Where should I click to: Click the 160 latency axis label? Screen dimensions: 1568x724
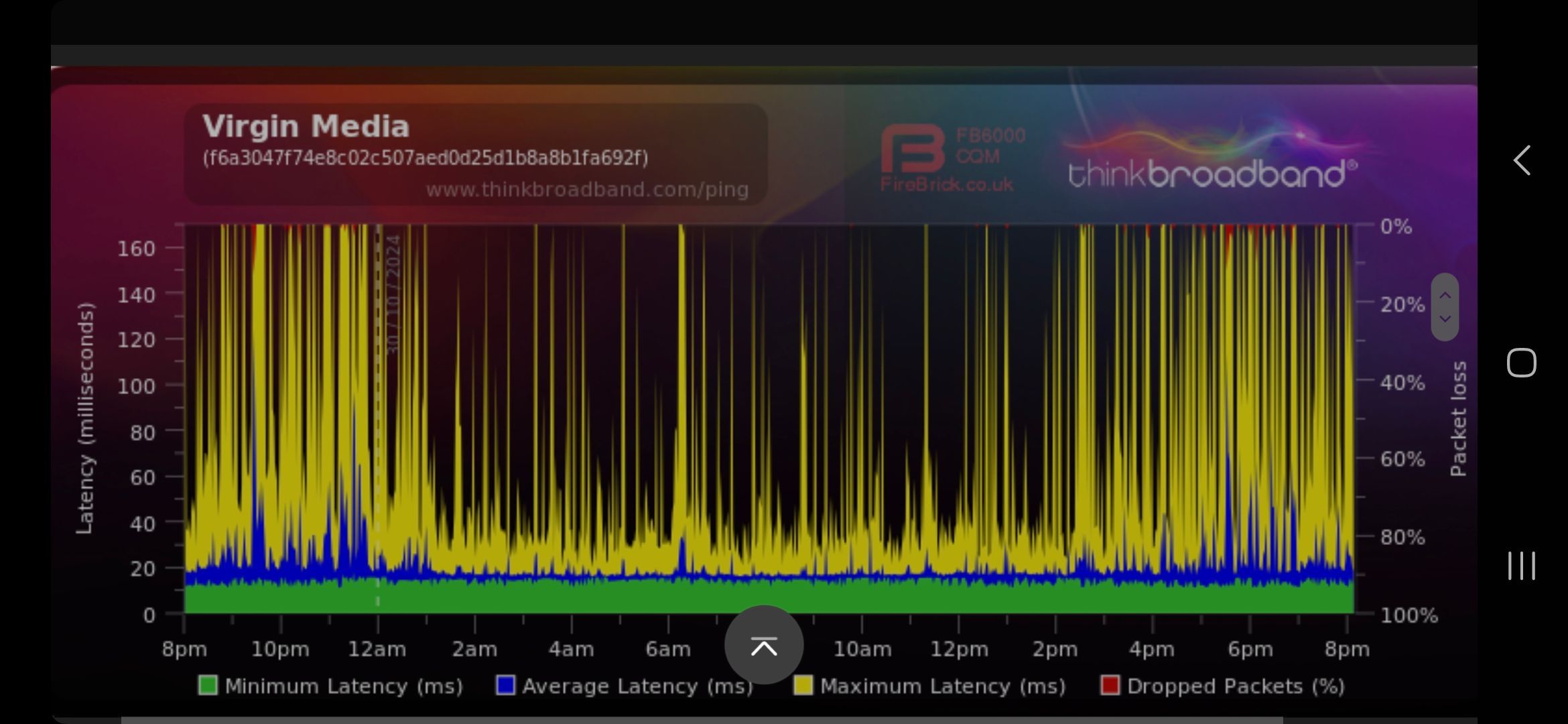136,249
